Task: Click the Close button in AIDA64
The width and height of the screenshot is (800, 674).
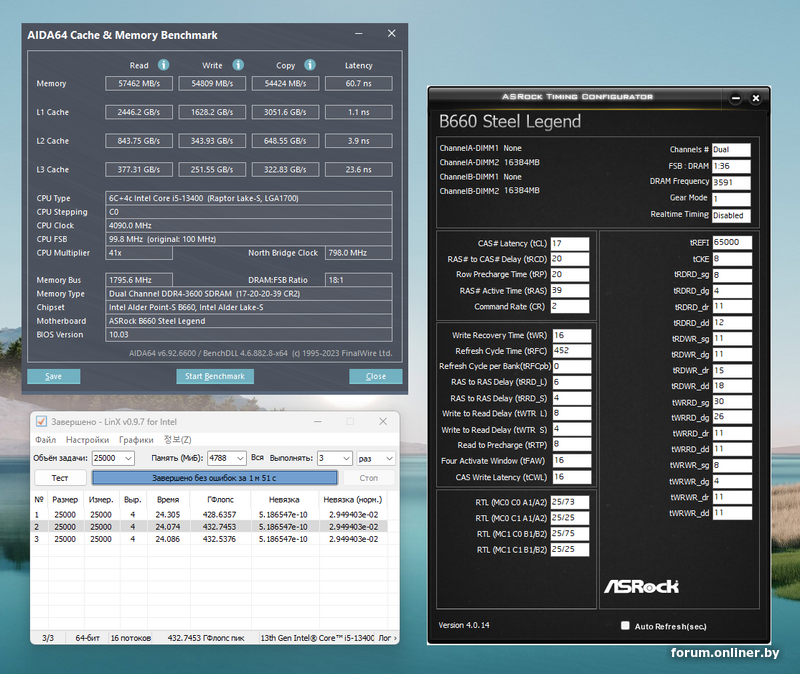Action: [x=376, y=376]
